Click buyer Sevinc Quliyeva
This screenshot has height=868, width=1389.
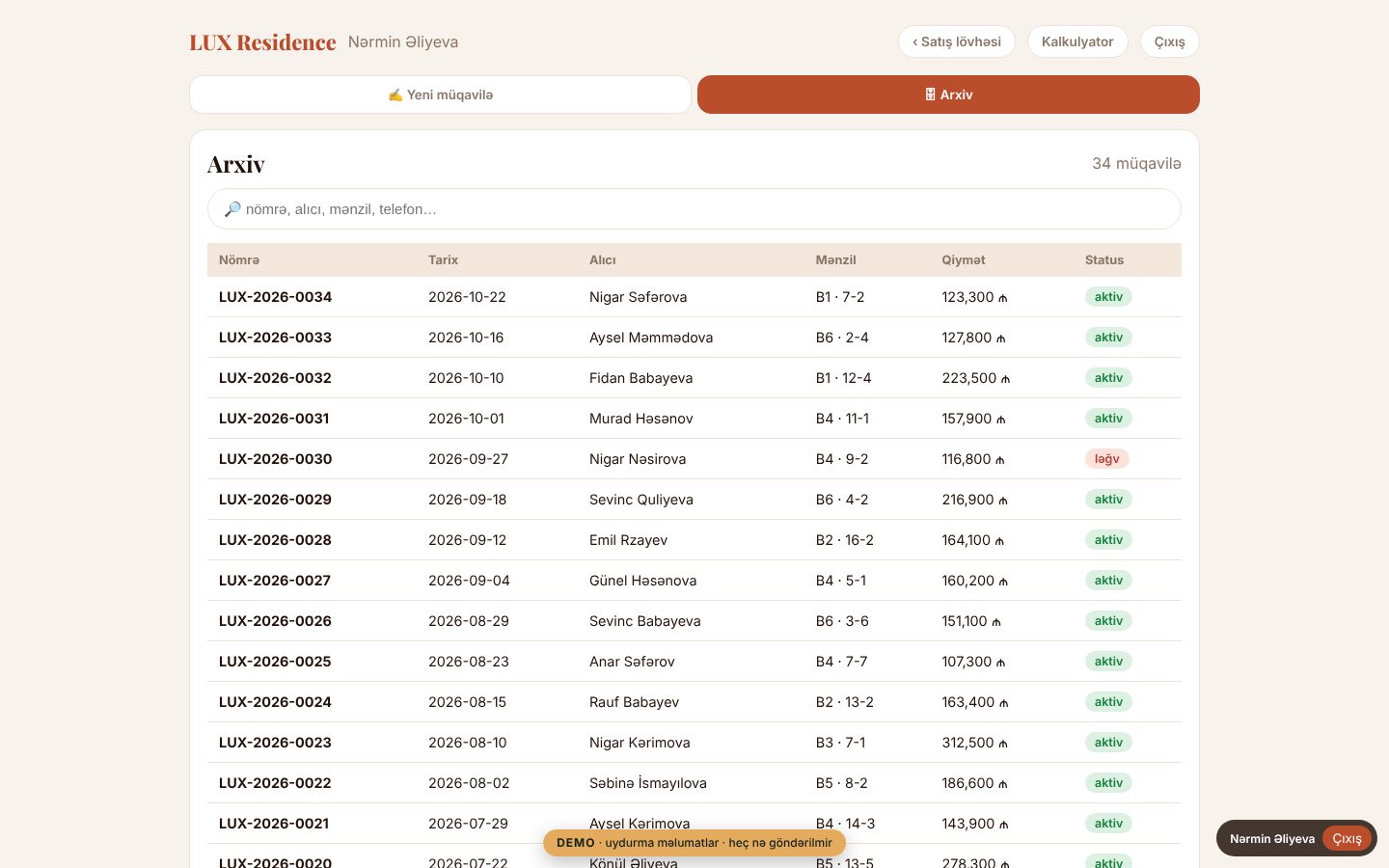[640, 500]
